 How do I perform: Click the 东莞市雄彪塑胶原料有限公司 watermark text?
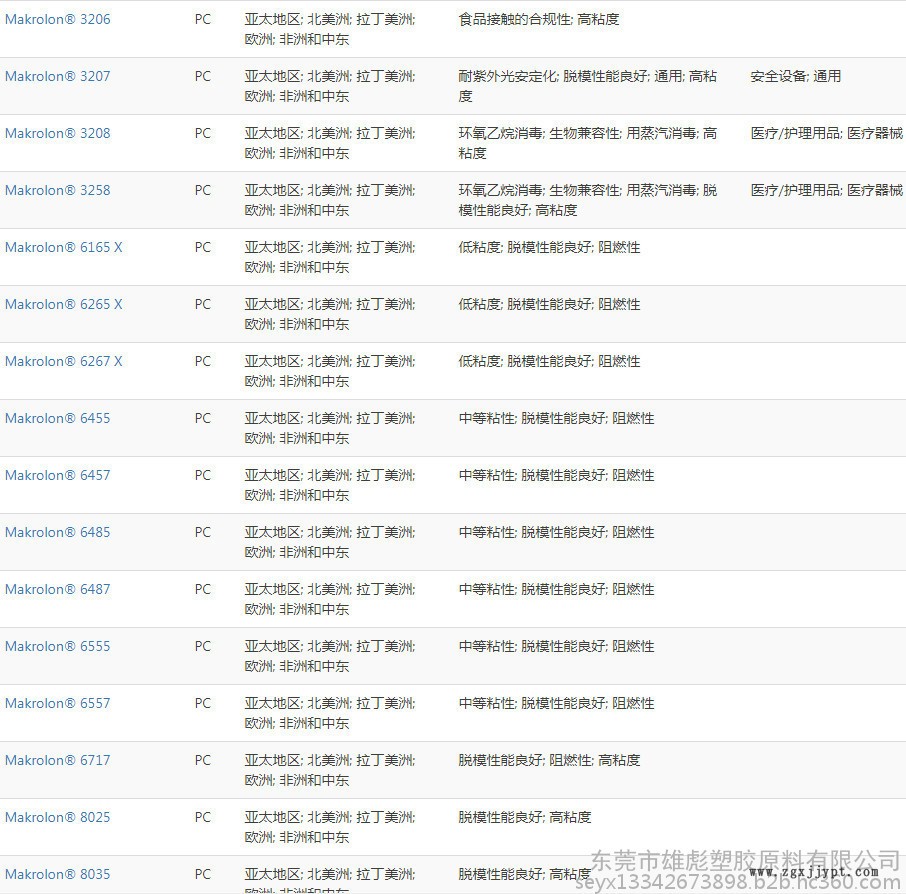click(x=745, y=859)
